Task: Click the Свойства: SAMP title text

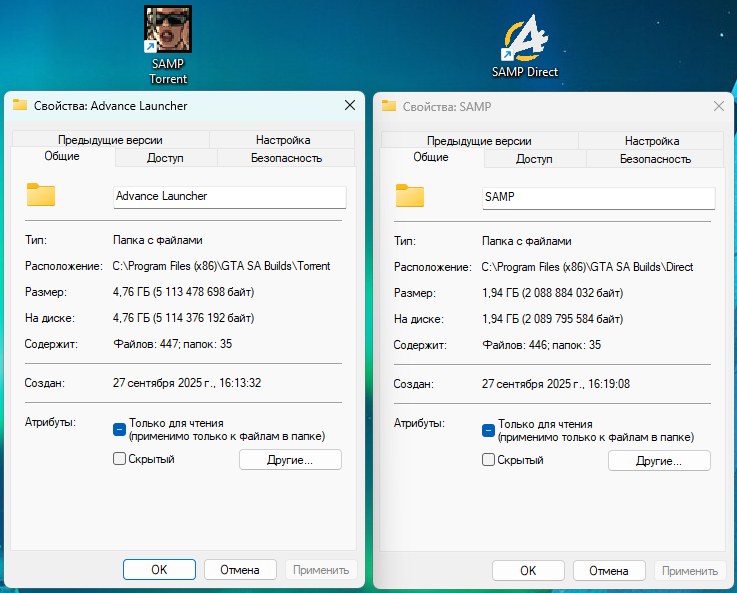Action: coord(447,107)
